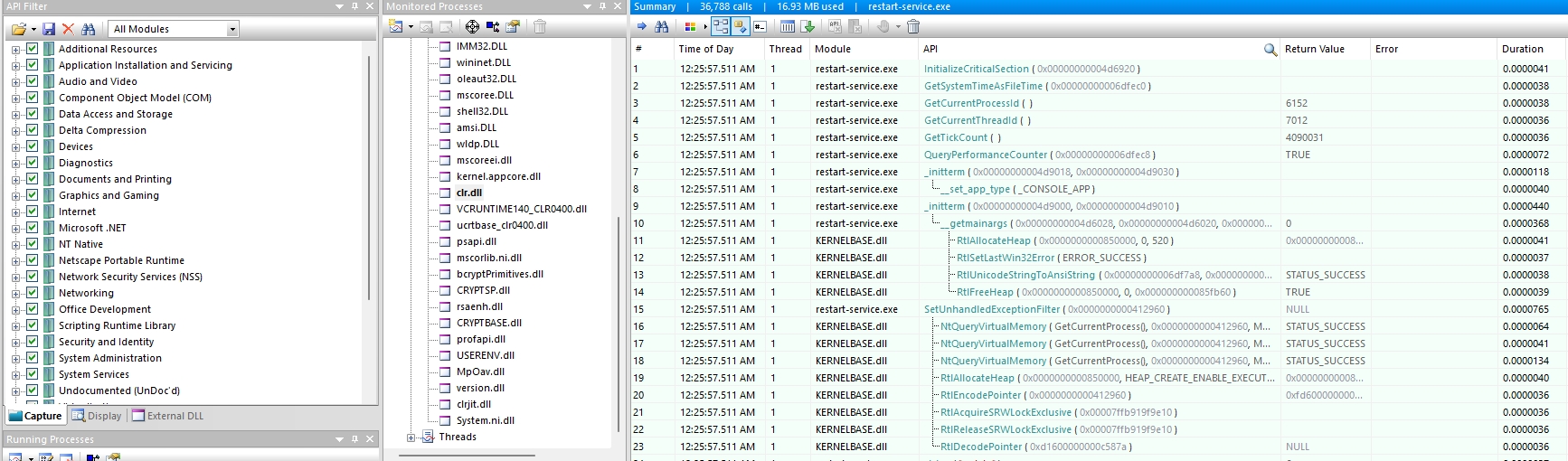Switch to the External DLL tab
Screen dimensions: 1568x461
pos(168,416)
